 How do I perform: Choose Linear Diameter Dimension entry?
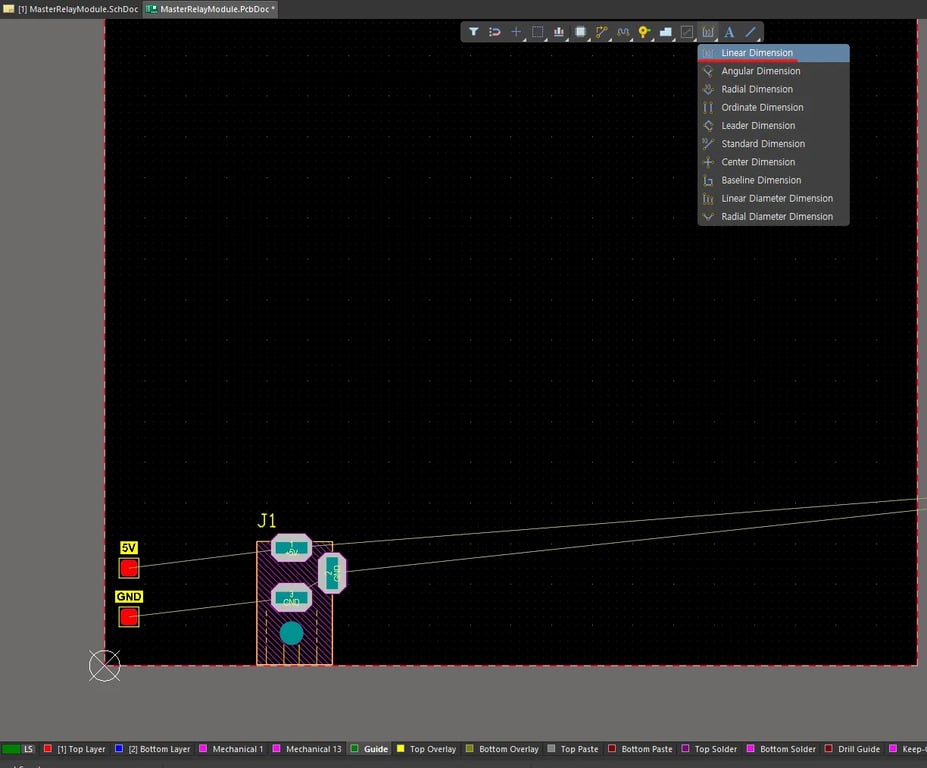click(x=774, y=199)
